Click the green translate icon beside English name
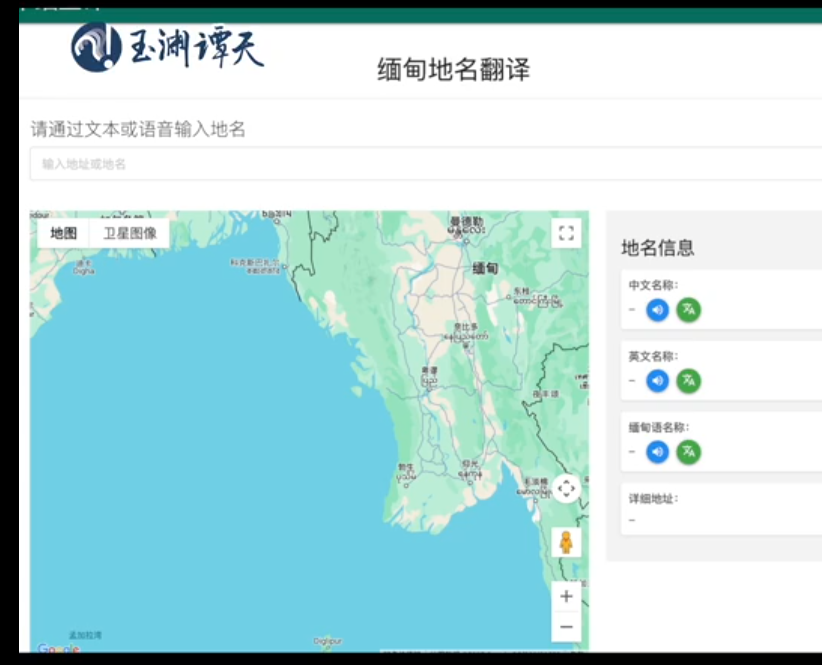The width and height of the screenshot is (822, 665). coord(686,380)
